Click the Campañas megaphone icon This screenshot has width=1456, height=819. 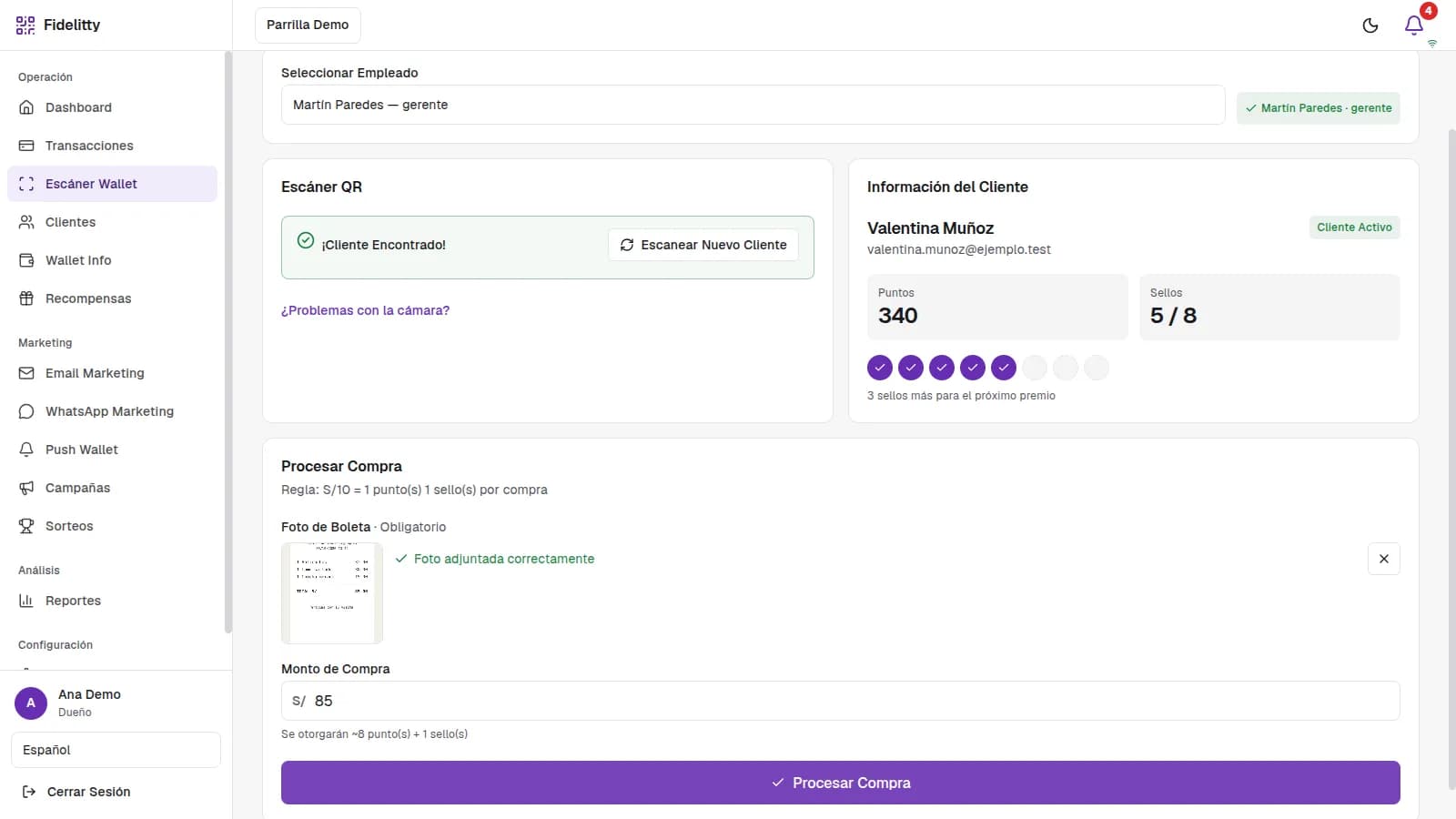pyautogui.click(x=26, y=488)
